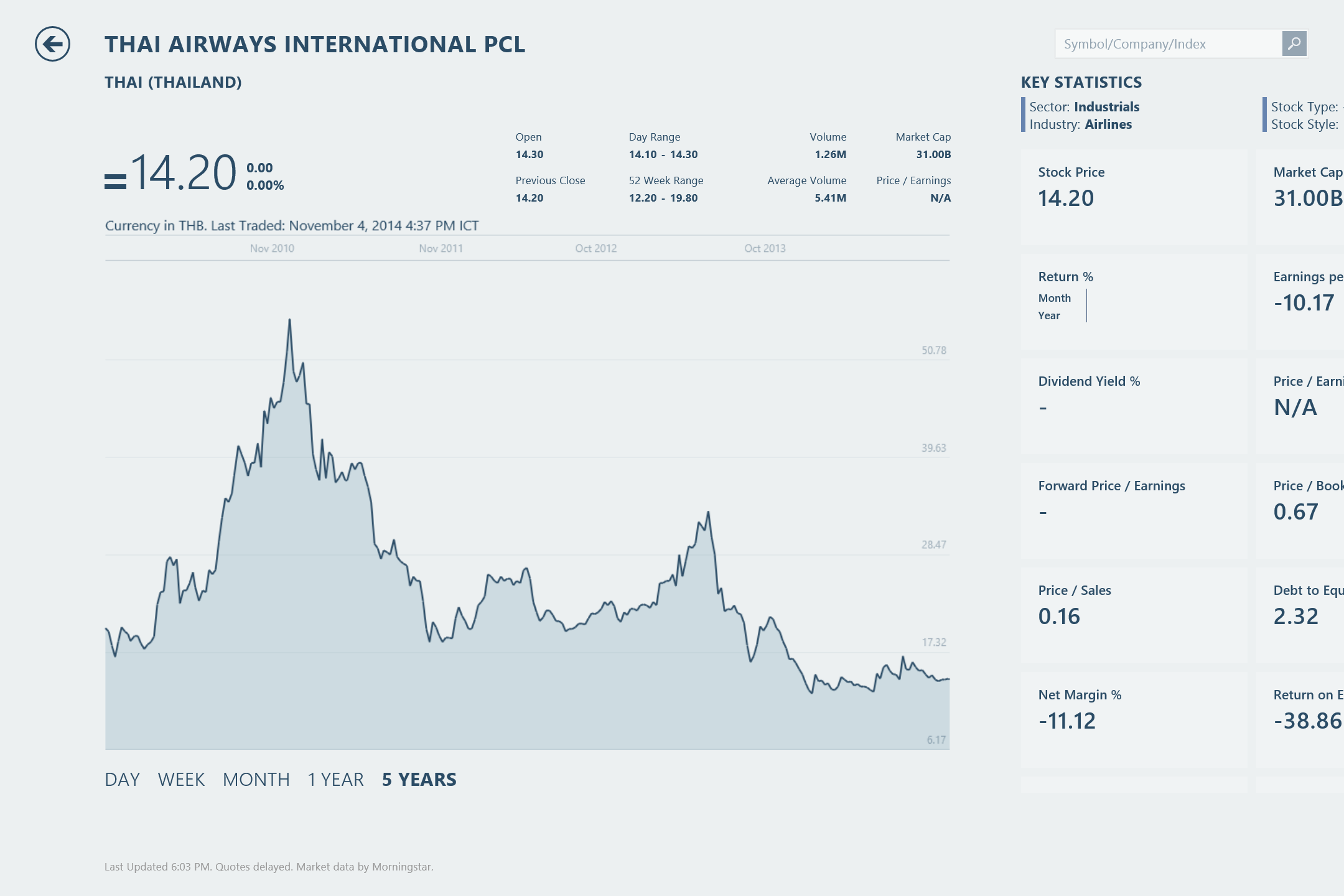Screen dimensions: 1344x896
Task: Open the Debt to Equity 2.32 tile
Action: tap(1300, 615)
